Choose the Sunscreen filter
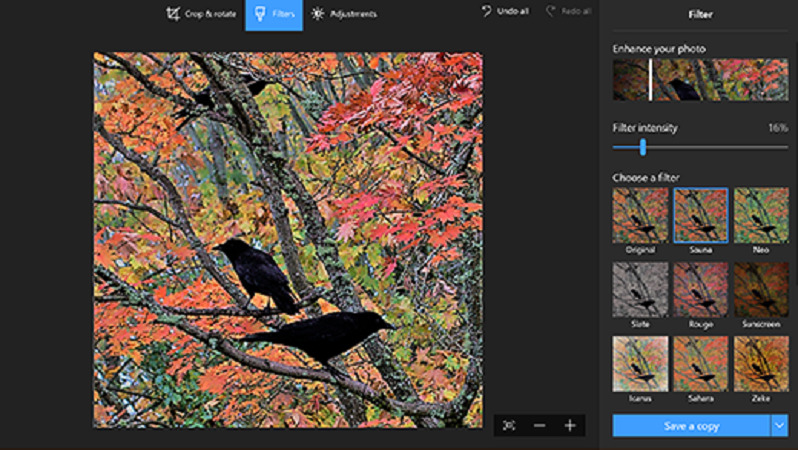 pyautogui.click(x=761, y=289)
